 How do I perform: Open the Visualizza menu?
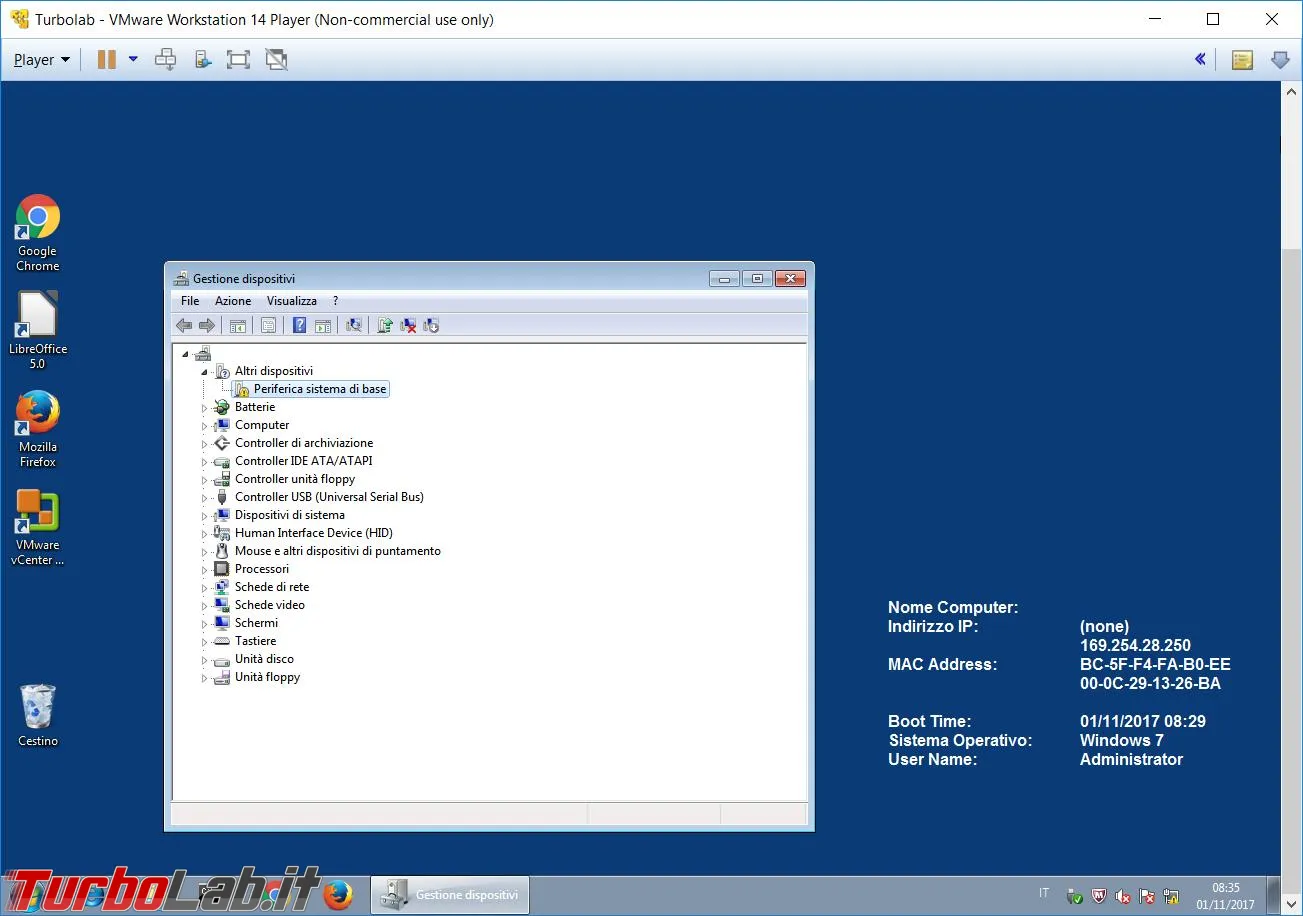[291, 301]
